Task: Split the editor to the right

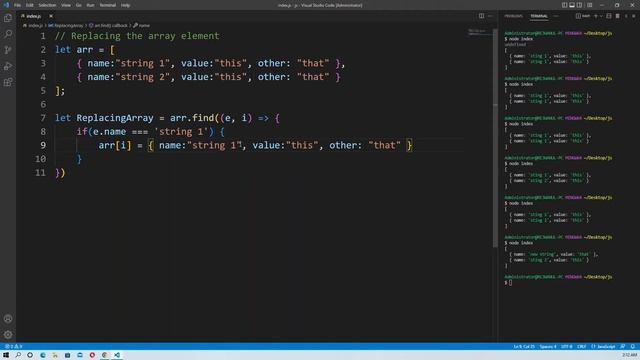Action: tap(482, 16)
